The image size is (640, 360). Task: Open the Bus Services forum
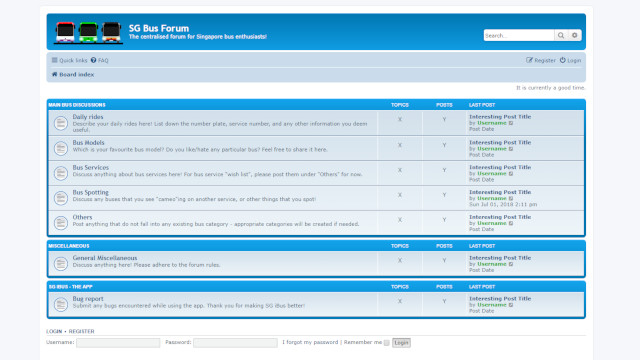coord(91,167)
